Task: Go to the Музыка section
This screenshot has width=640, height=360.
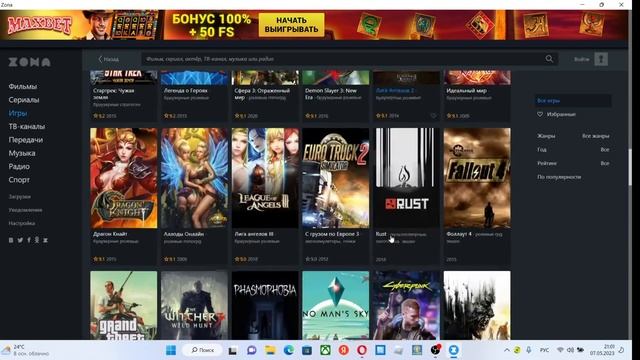Action: 22,153
